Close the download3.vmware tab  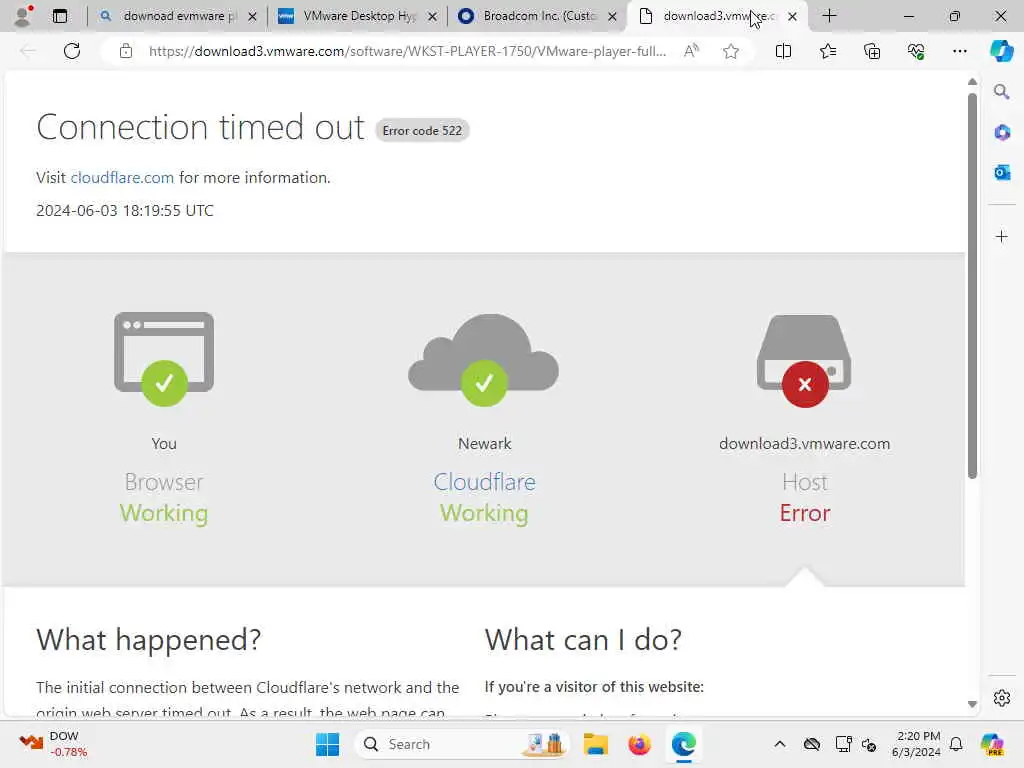(792, 16)
